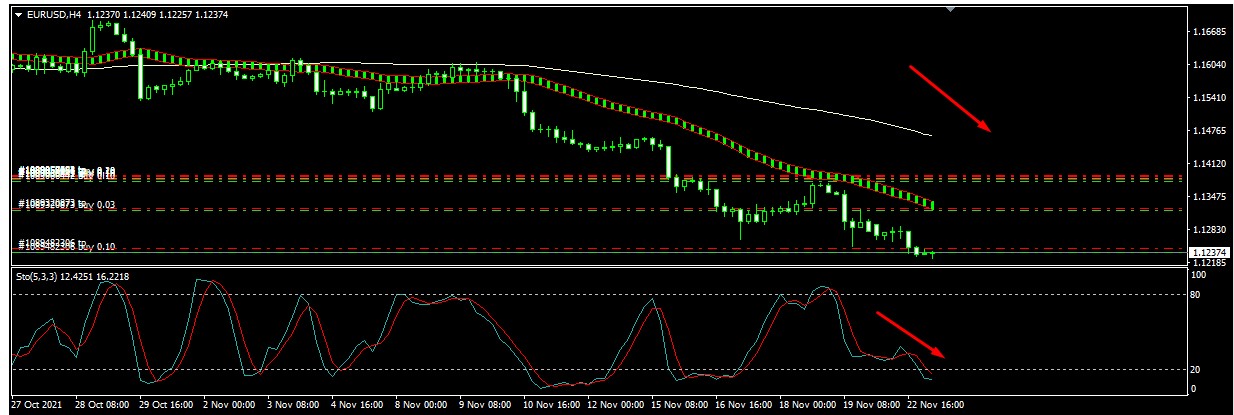Click the 15 Nov 08:00 time label
The image size is (1234, 415).
[679, 406]
